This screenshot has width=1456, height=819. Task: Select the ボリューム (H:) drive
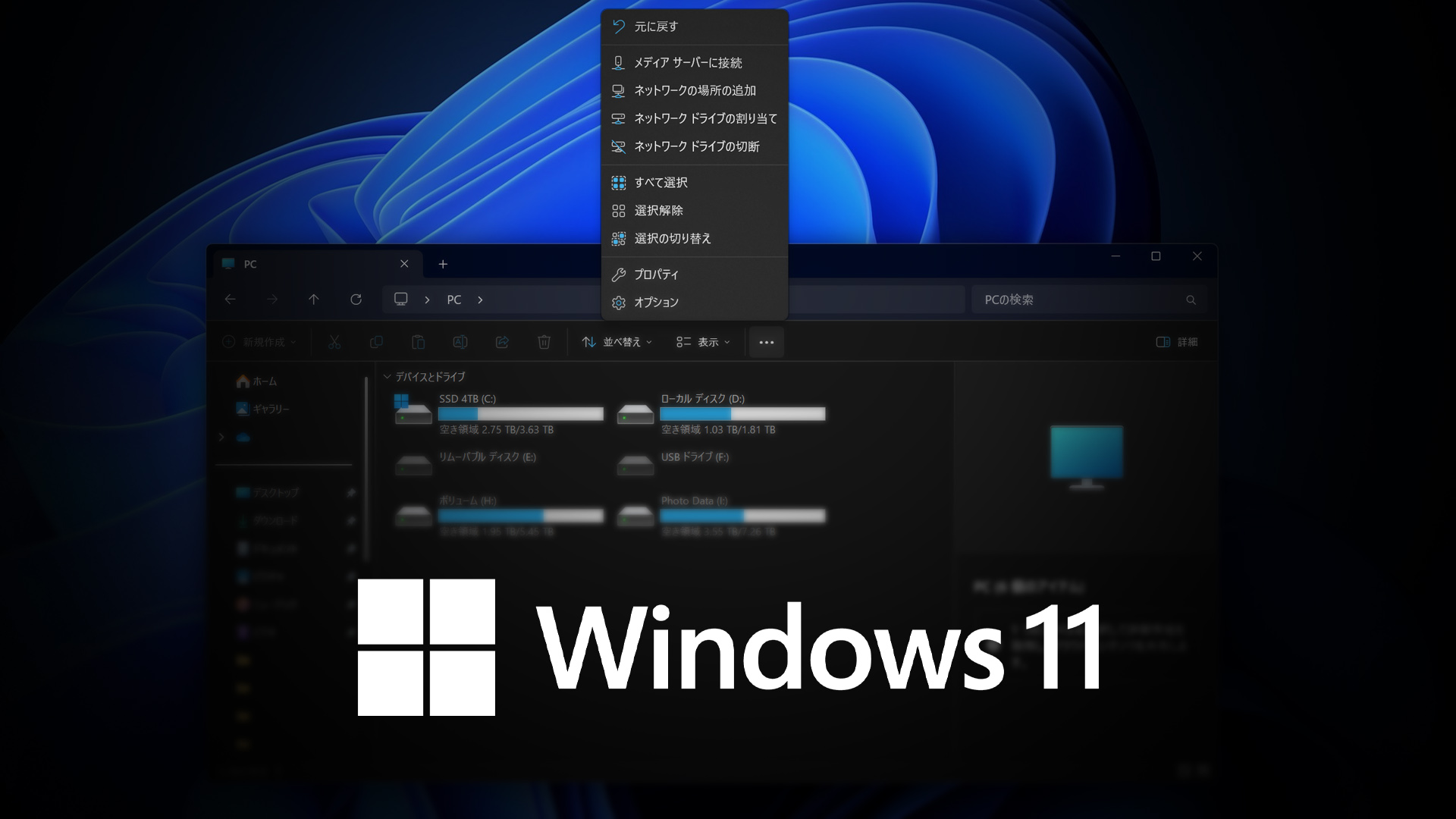click(x=498, y=516)
